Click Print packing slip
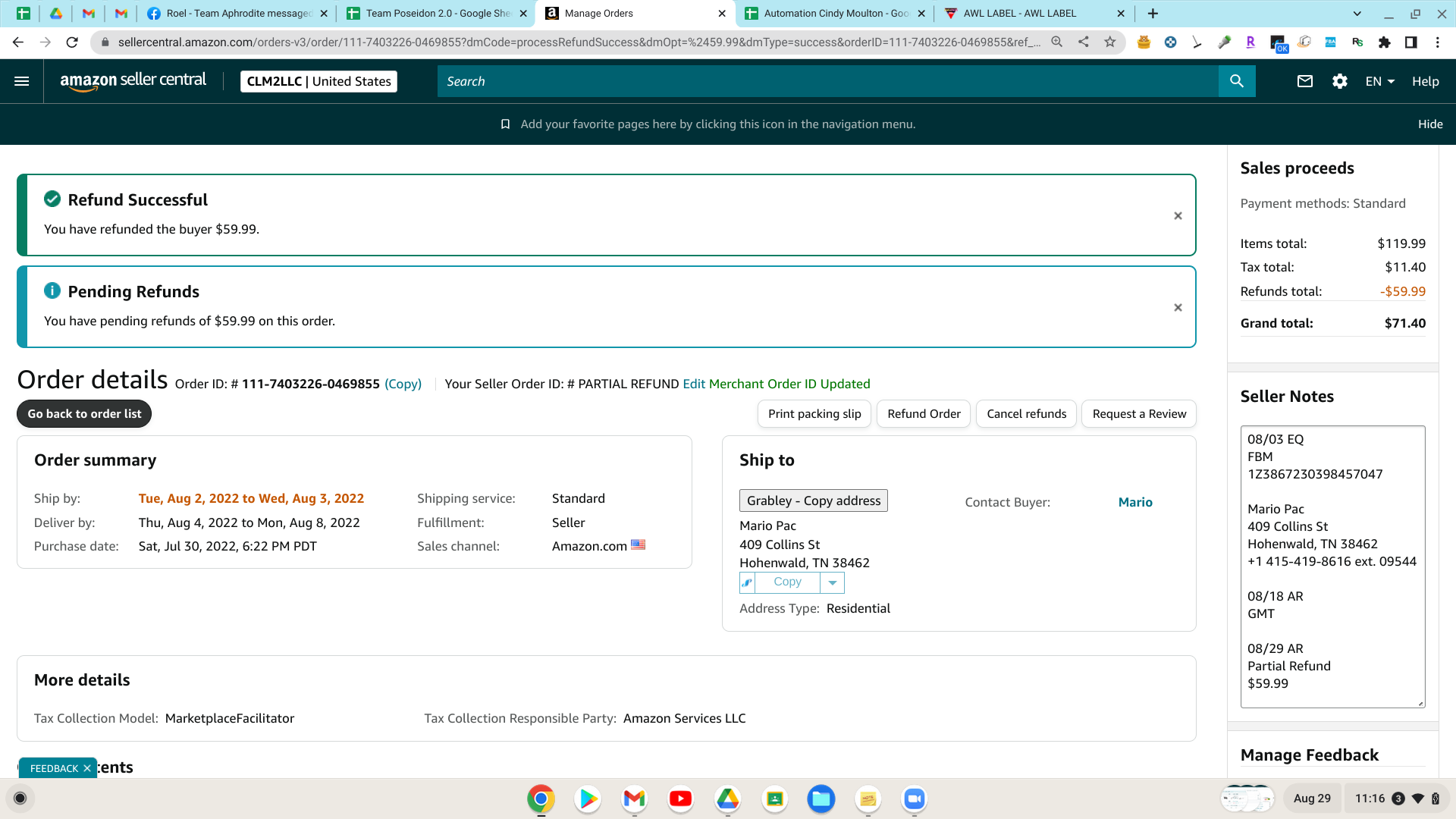The height and width of the screenshot is (819, 1456). (x=814, y=414)
